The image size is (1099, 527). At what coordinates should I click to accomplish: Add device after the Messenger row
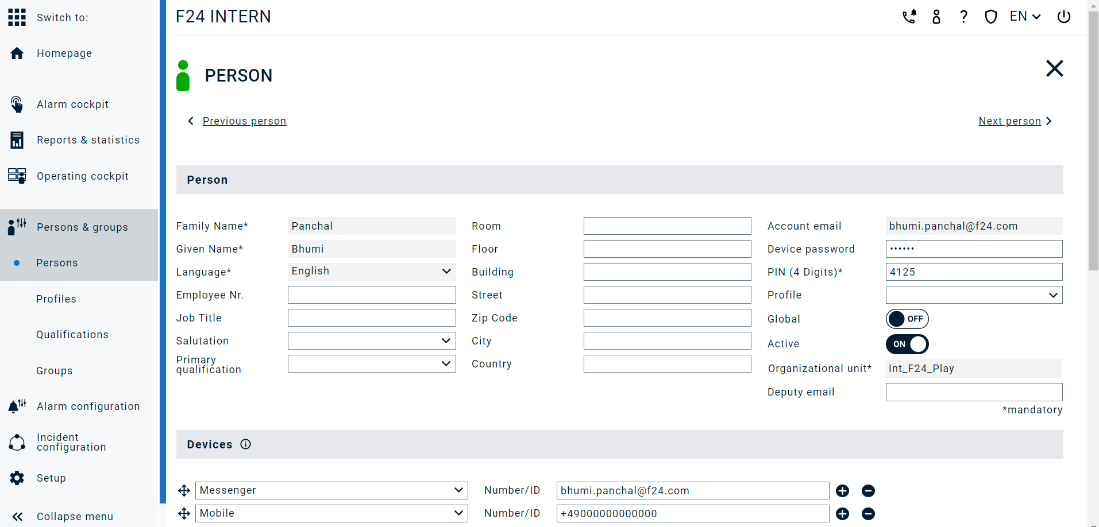click(842, 491)
